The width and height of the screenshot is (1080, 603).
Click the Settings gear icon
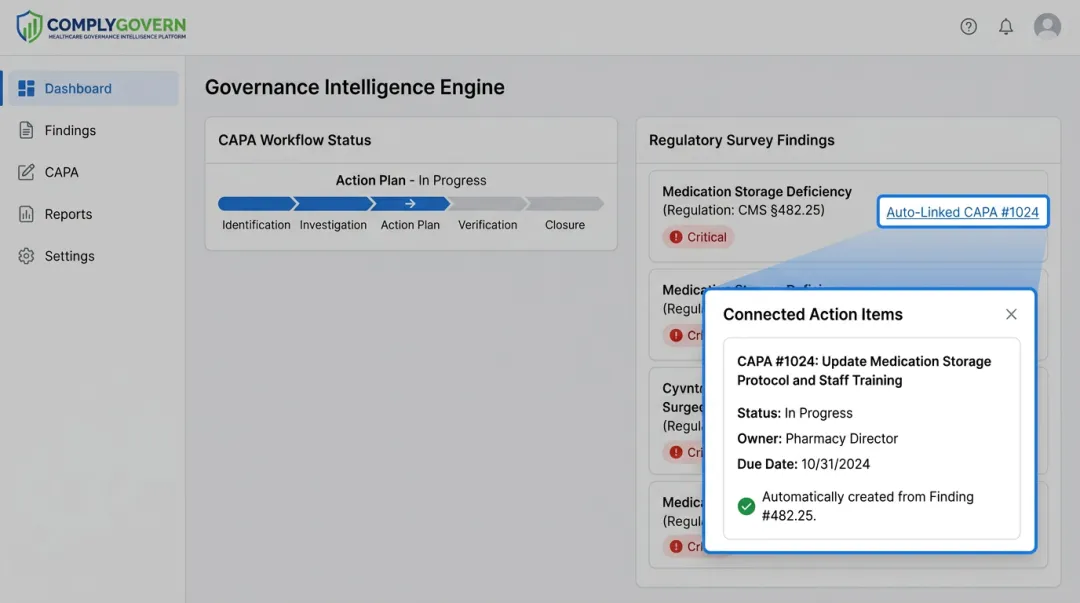[26, 256]
